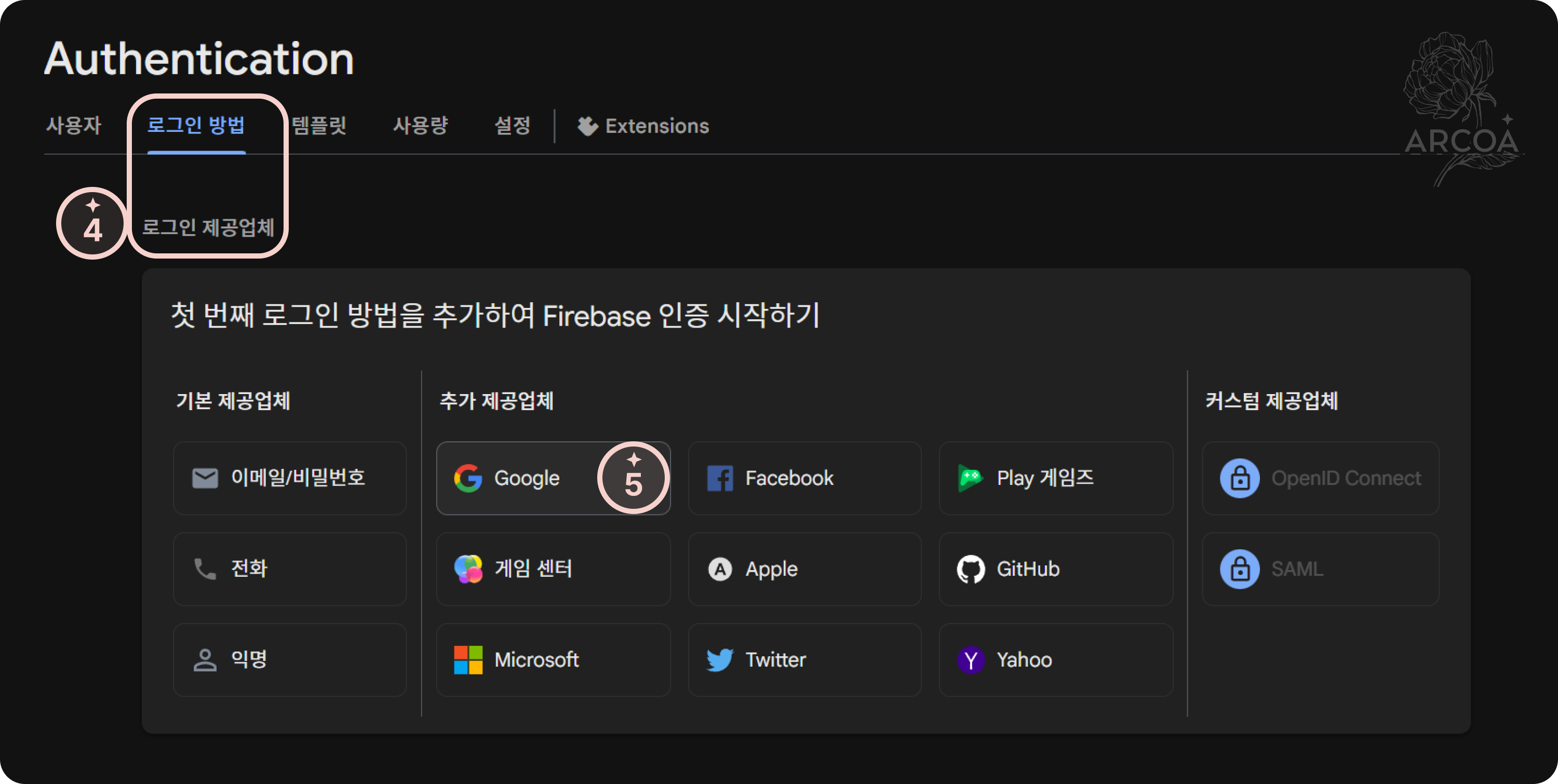Click the Authentication page title
The width and height of the screenshot is (1558, 784).
[x=199, y=59]
